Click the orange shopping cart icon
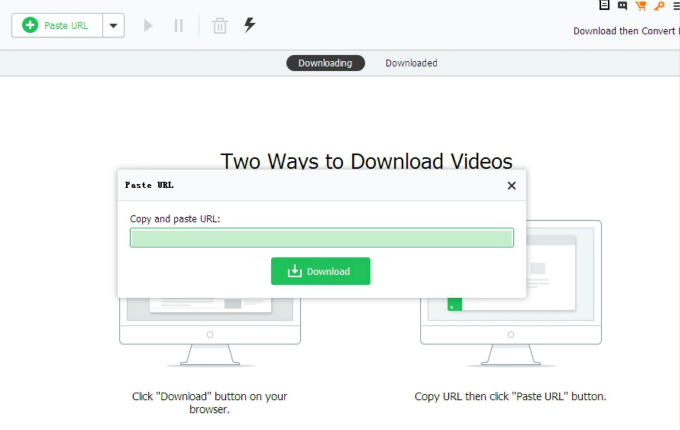Viewport: 680px width, 430px height. click(641, 5)
